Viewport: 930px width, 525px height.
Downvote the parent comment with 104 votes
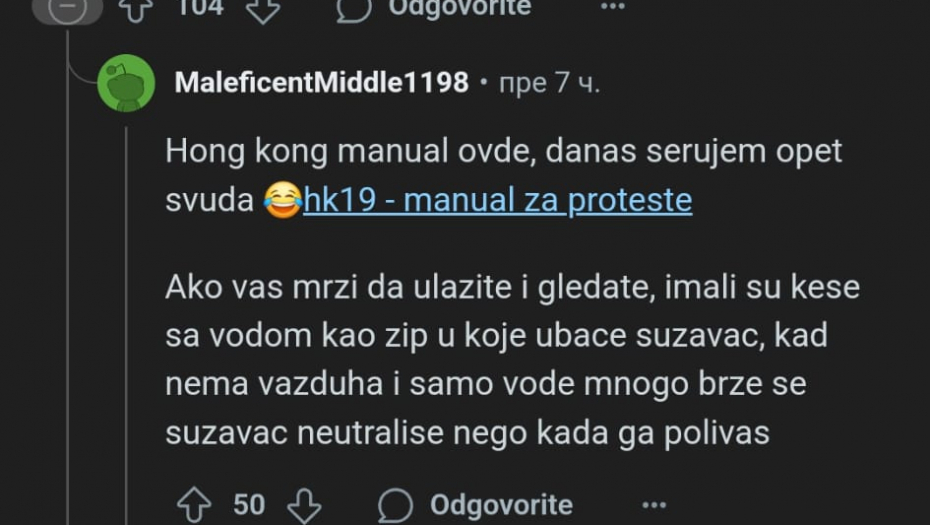263,8
